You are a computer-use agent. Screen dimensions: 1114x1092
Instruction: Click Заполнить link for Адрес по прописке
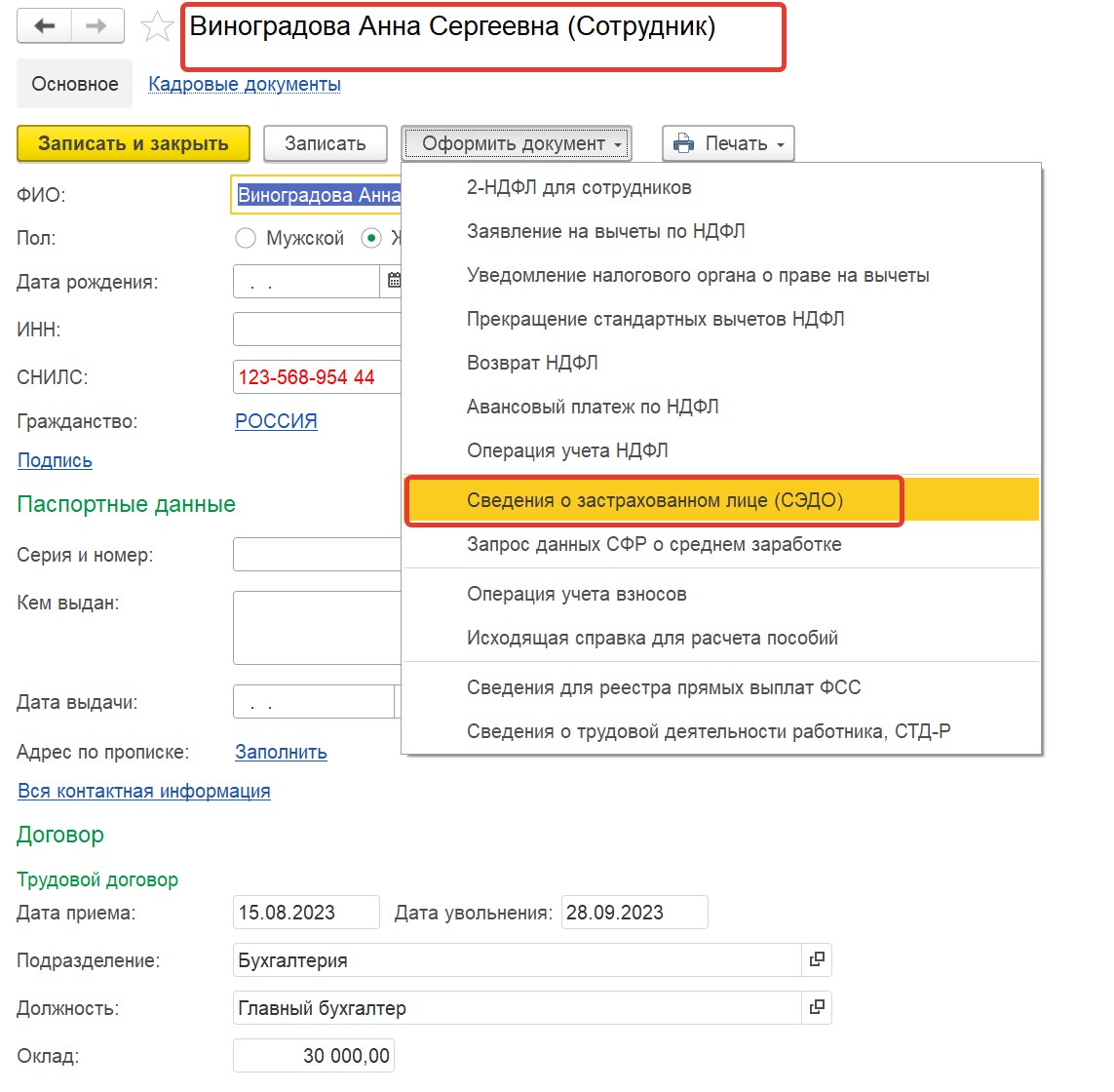281,752
